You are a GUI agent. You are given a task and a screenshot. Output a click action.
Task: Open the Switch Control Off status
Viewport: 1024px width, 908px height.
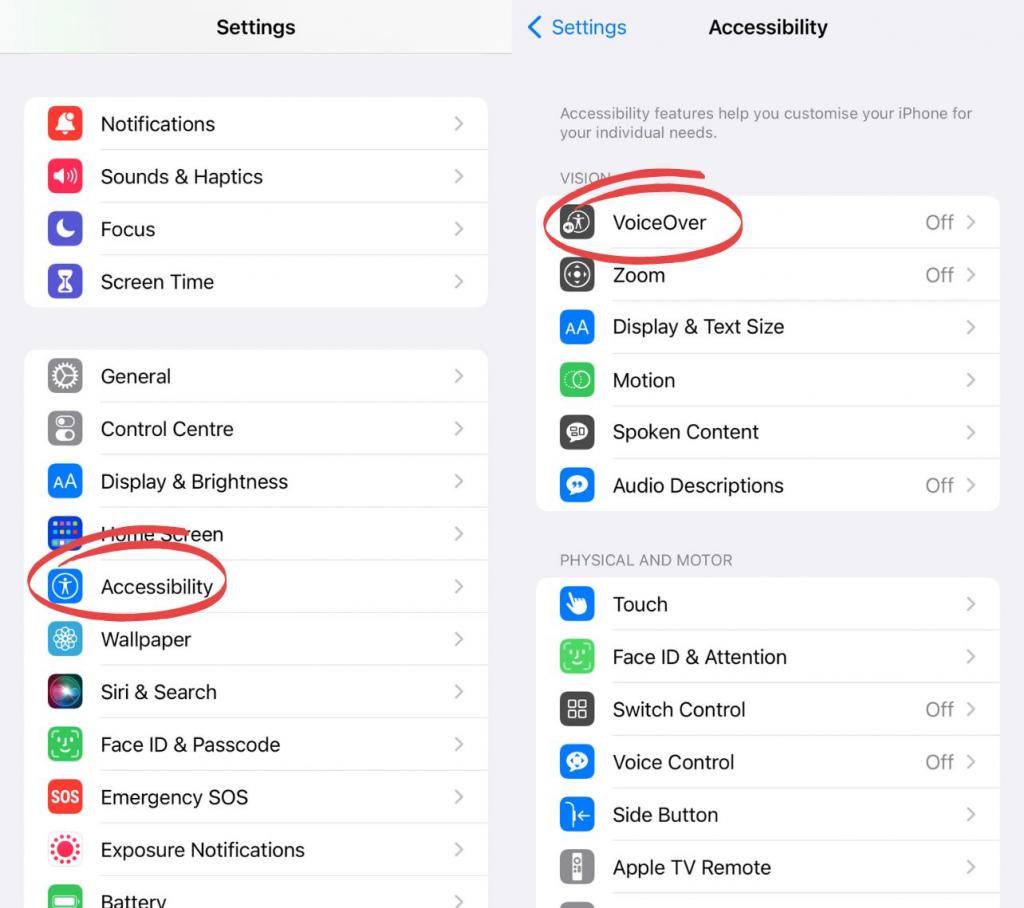tap(939, 709)
